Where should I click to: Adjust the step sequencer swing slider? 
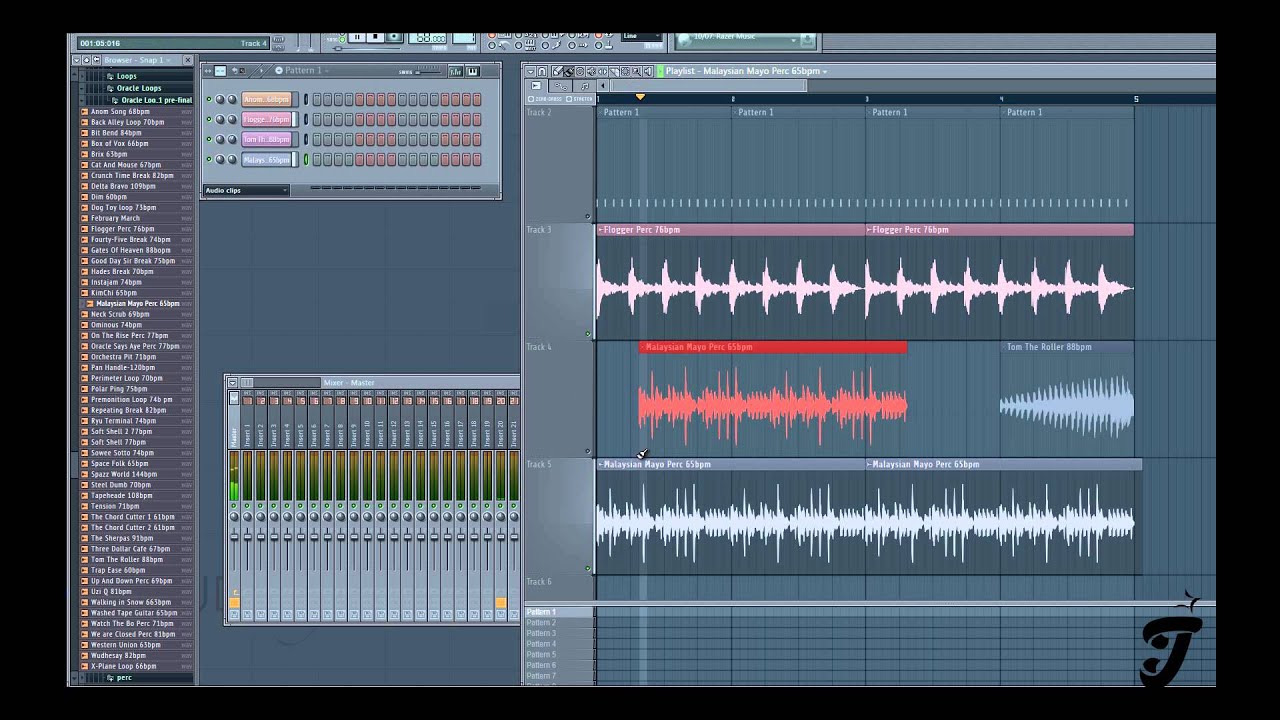click(x=427, y=71)
